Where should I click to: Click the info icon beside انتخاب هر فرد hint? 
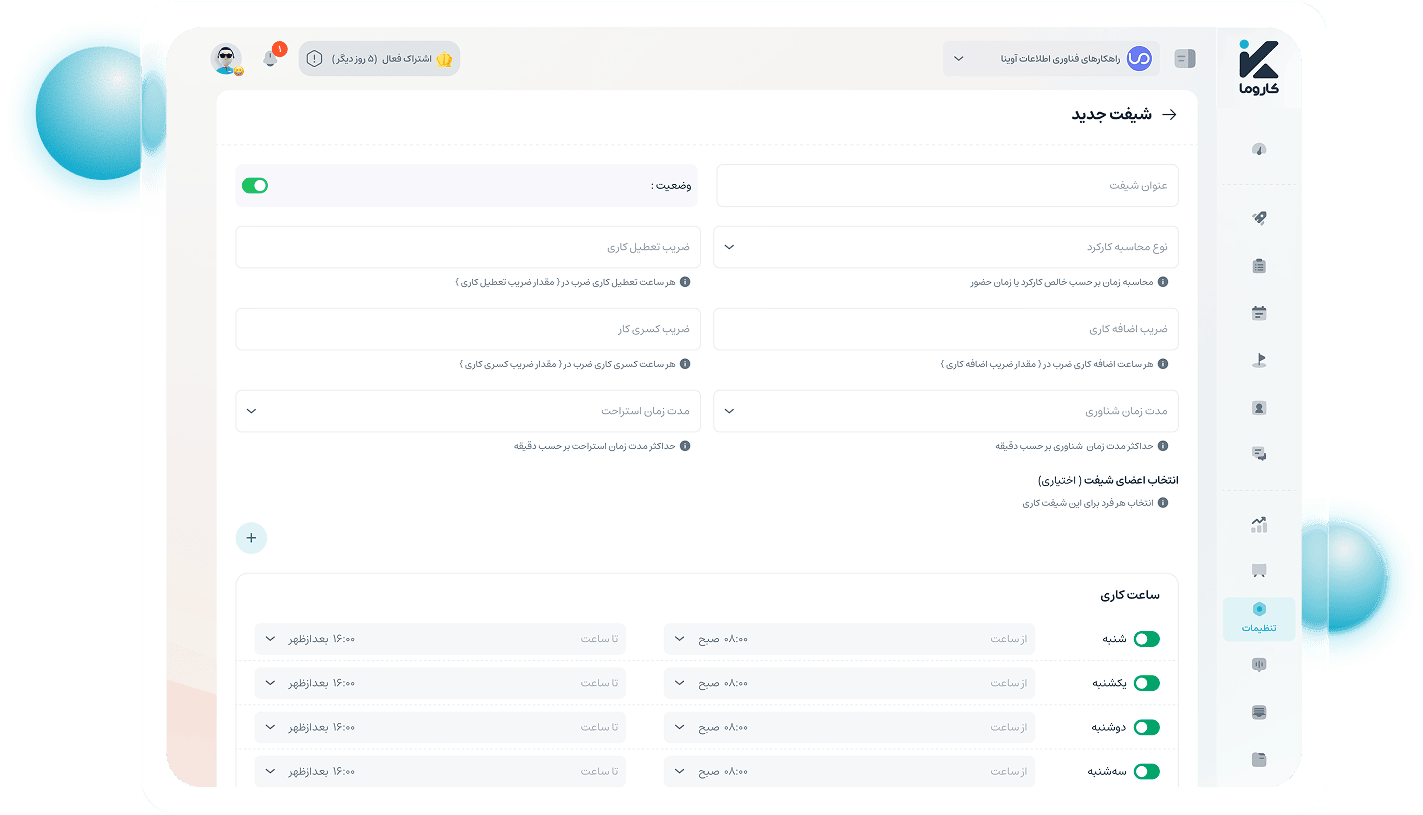[1163, 503]
